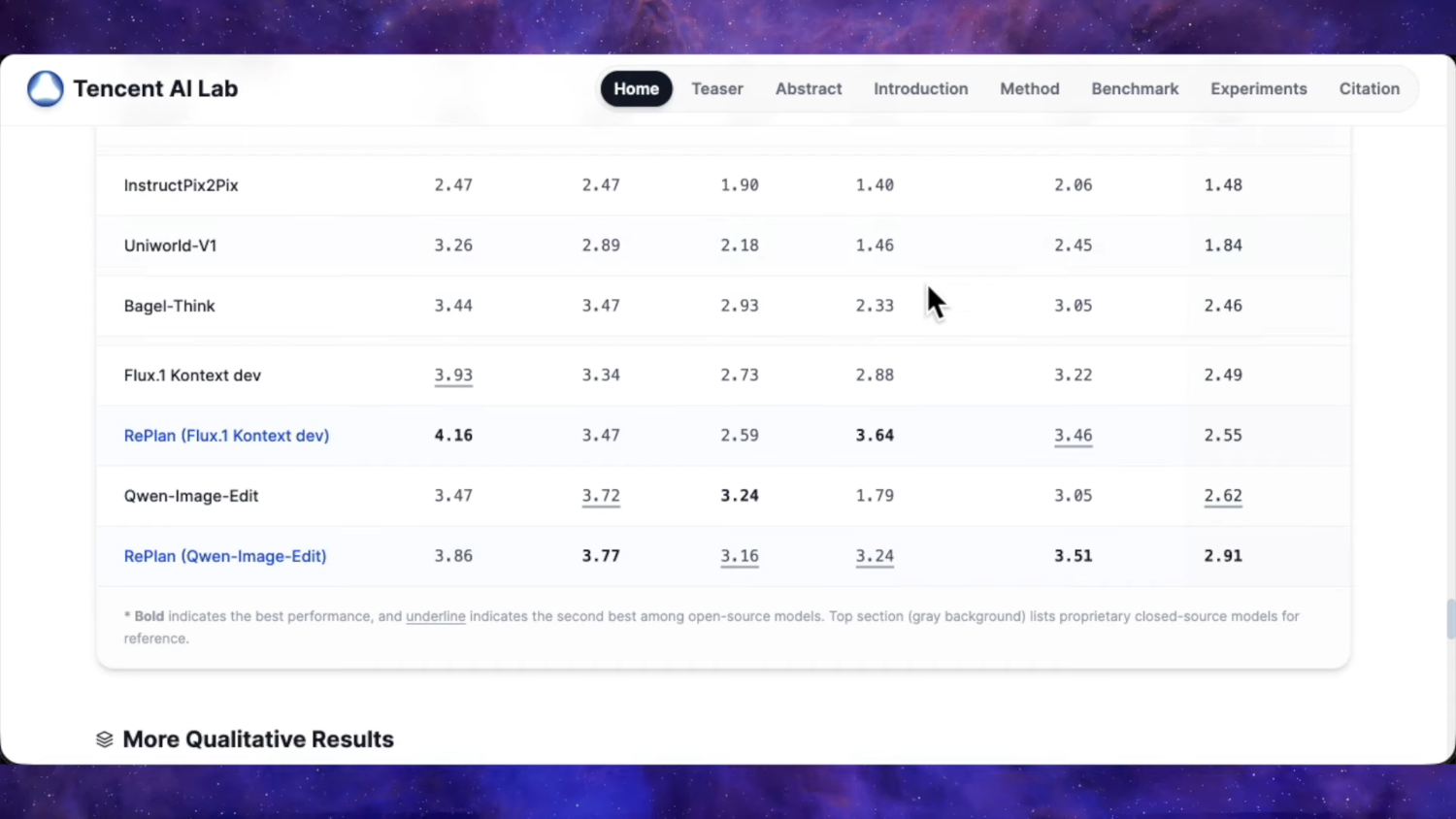This screenshot has height=819, width=1456.
Task: Switch to the Experiments section
Action: point(1259,88)
